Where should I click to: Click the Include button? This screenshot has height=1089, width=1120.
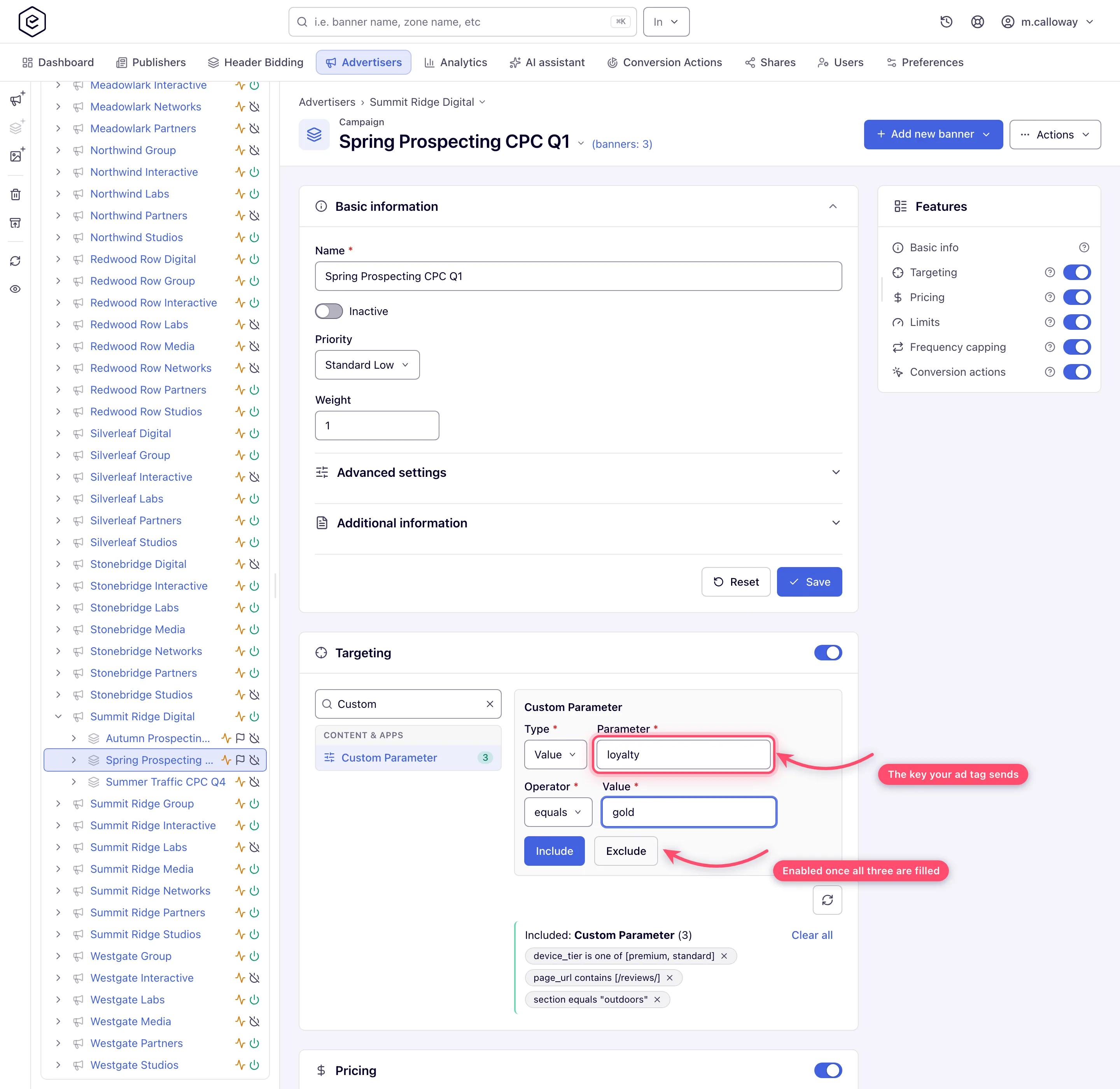point(554,851)
